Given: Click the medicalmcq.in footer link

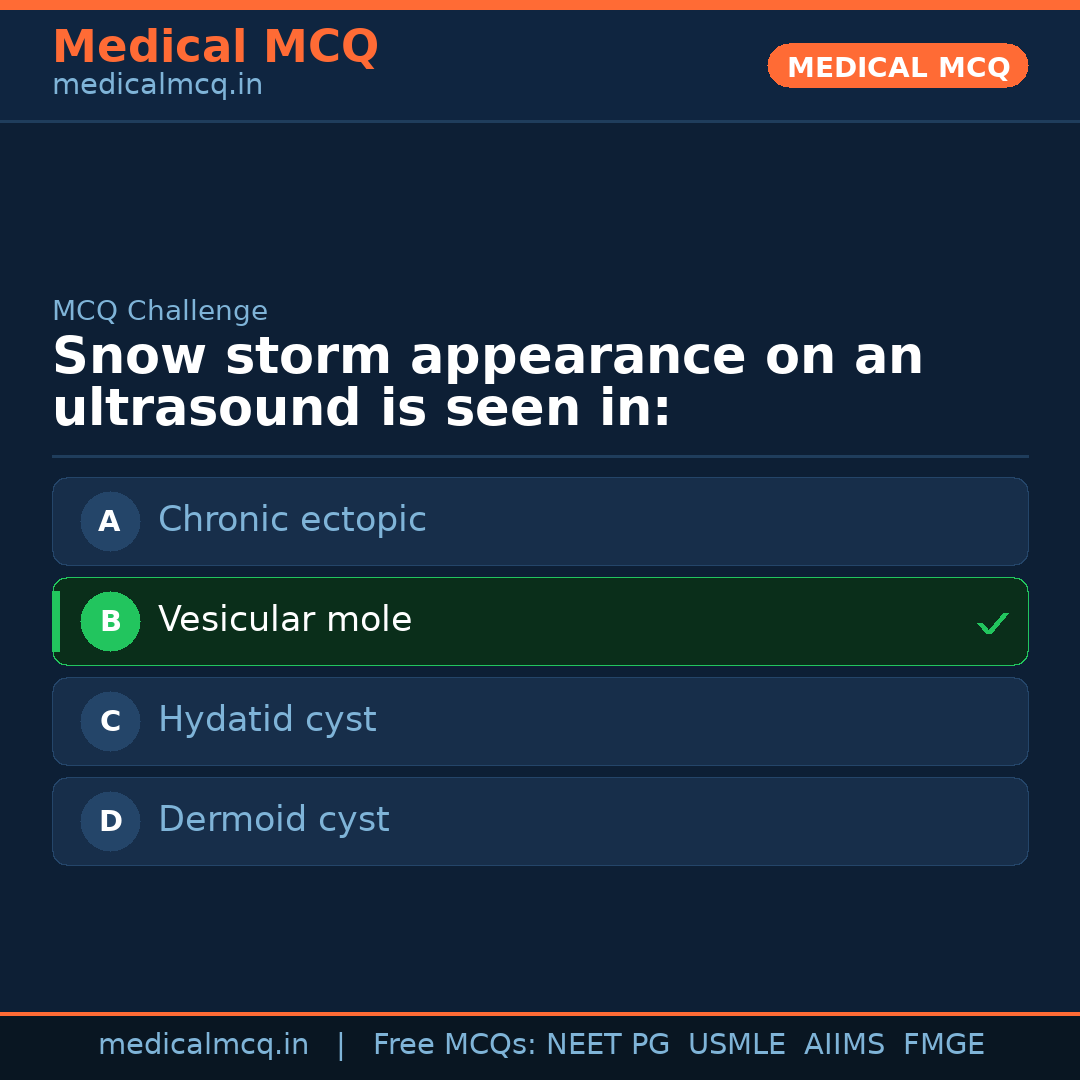Looking at the screenshot, I should pyautogui.click(x=204, y=1044).
